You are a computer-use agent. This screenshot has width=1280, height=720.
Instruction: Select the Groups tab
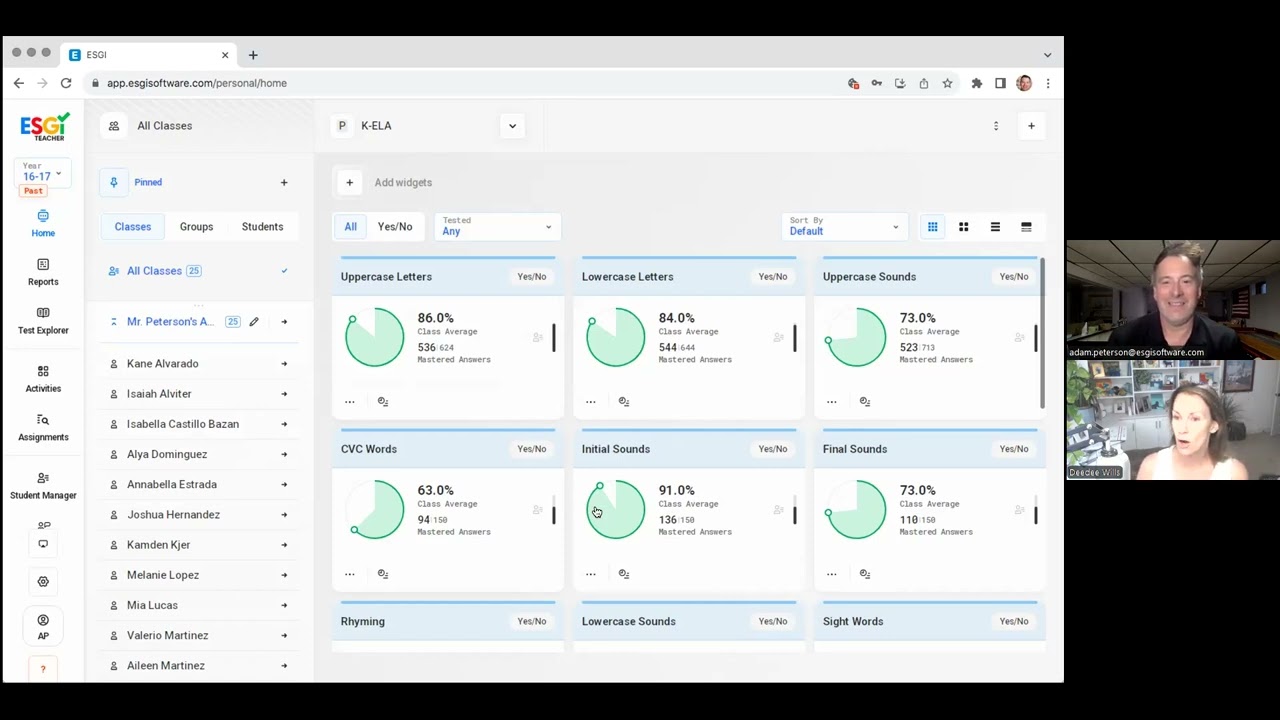pos(196,227)
